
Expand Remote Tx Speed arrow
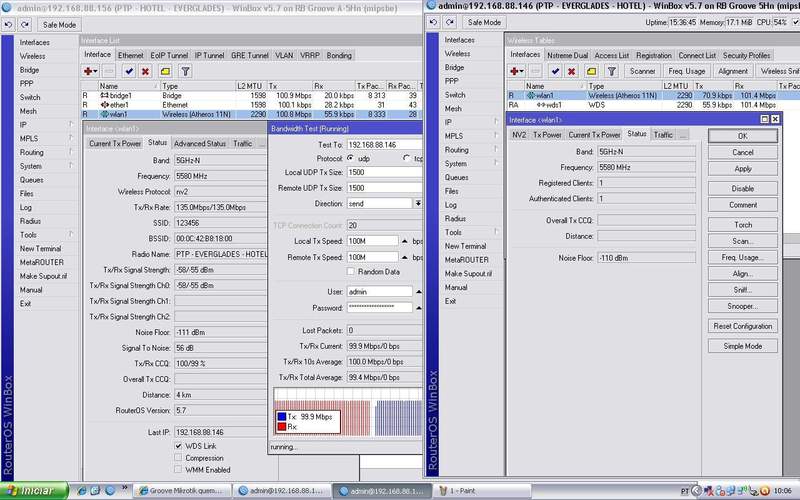coord(405,257)
